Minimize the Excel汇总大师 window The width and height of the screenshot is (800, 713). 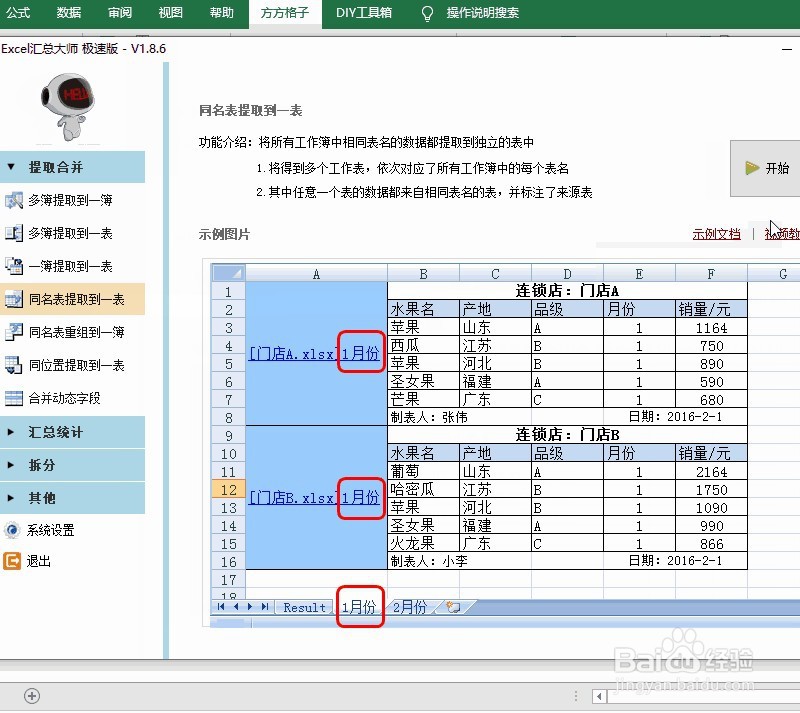coord(787,49)
